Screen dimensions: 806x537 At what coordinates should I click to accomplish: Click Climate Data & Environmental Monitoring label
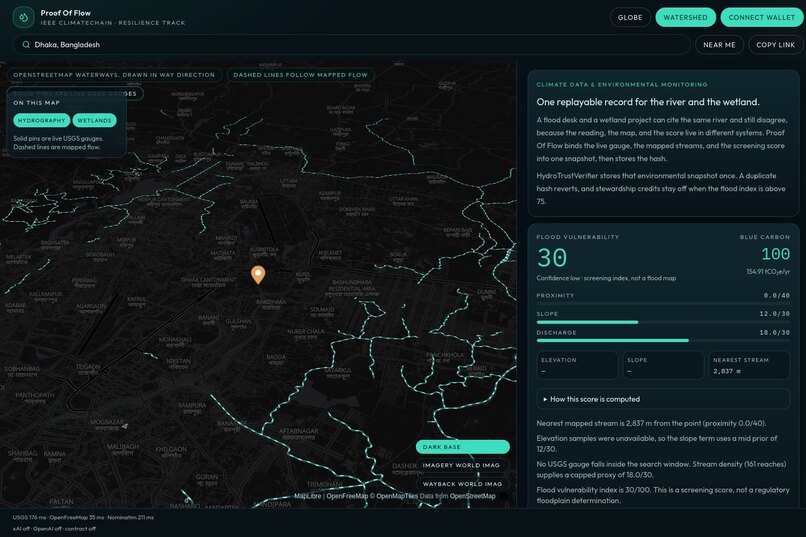[x=622, y=84]
